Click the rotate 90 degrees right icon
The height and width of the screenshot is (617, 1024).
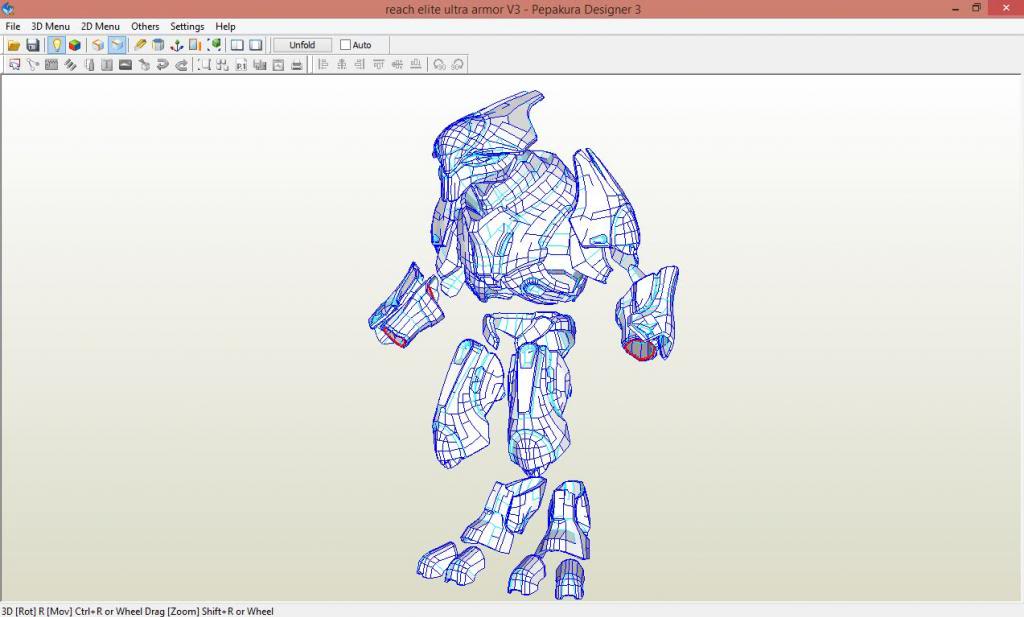coord(458,64)
